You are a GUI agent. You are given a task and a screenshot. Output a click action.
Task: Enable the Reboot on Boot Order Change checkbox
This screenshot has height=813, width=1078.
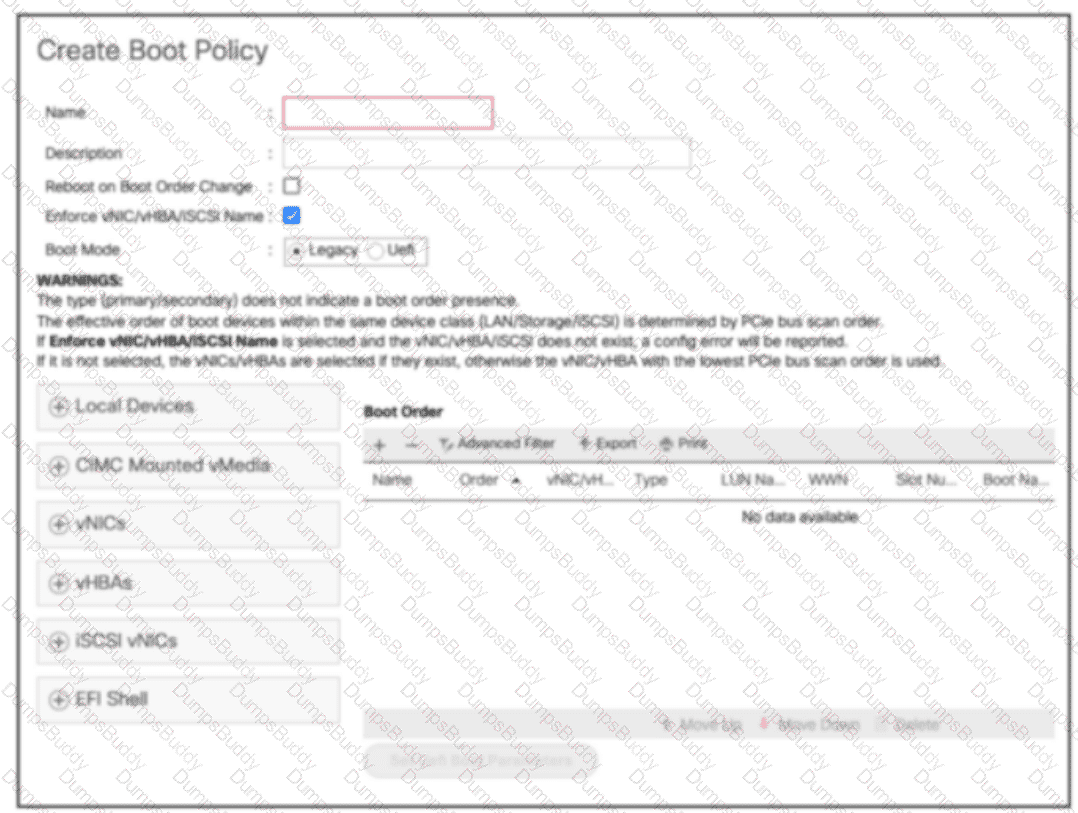291,186
